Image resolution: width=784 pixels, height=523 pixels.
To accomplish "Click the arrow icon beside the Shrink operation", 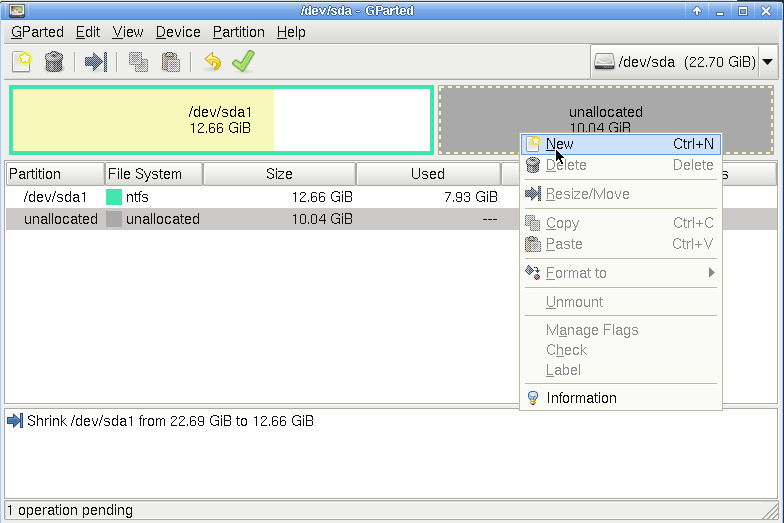I will 15,421.
